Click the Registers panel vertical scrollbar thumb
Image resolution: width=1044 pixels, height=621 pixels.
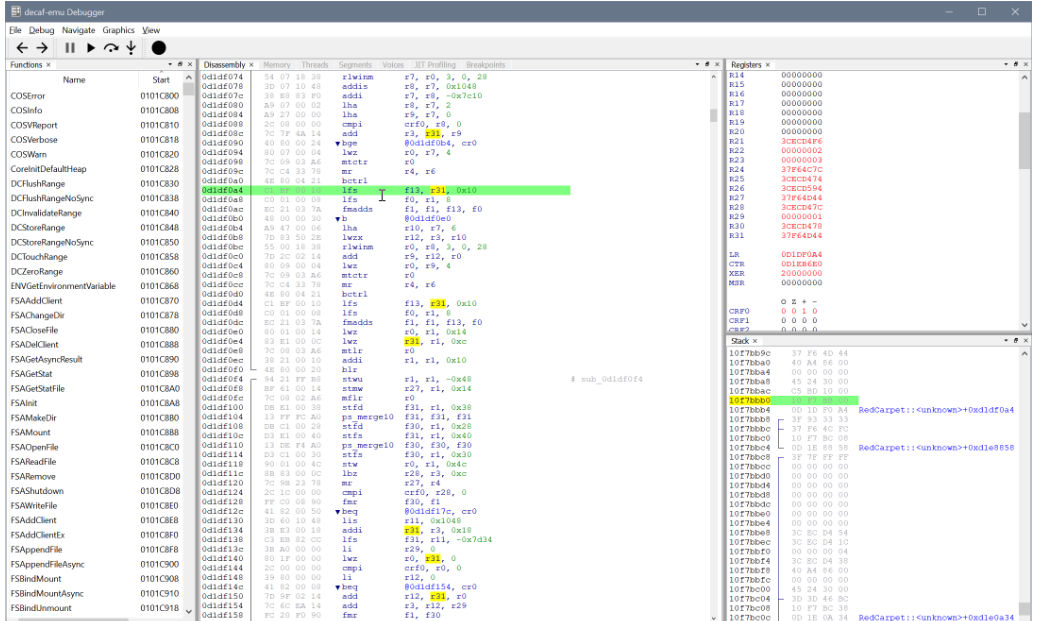click(x=1024, y=140)
